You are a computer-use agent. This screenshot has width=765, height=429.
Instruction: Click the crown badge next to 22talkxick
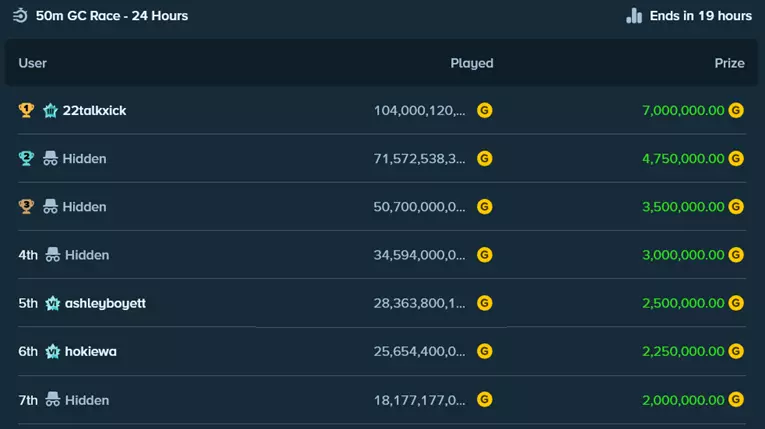(x=50, y=110)
